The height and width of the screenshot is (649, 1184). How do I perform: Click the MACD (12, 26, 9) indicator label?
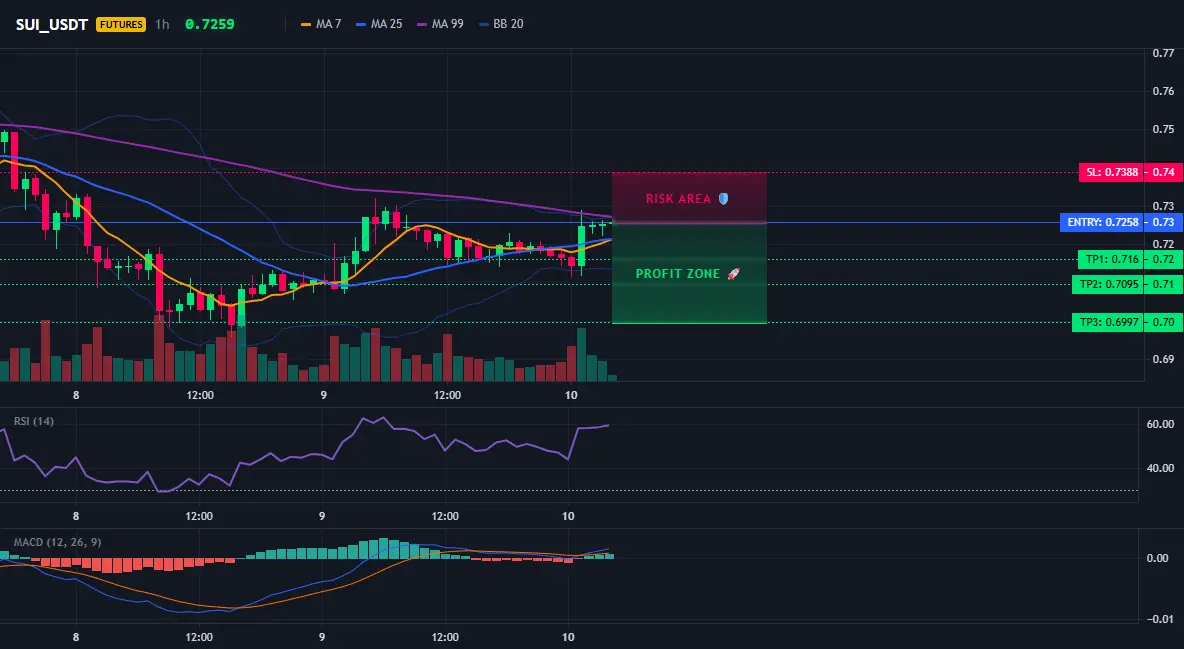pos(57,542)
